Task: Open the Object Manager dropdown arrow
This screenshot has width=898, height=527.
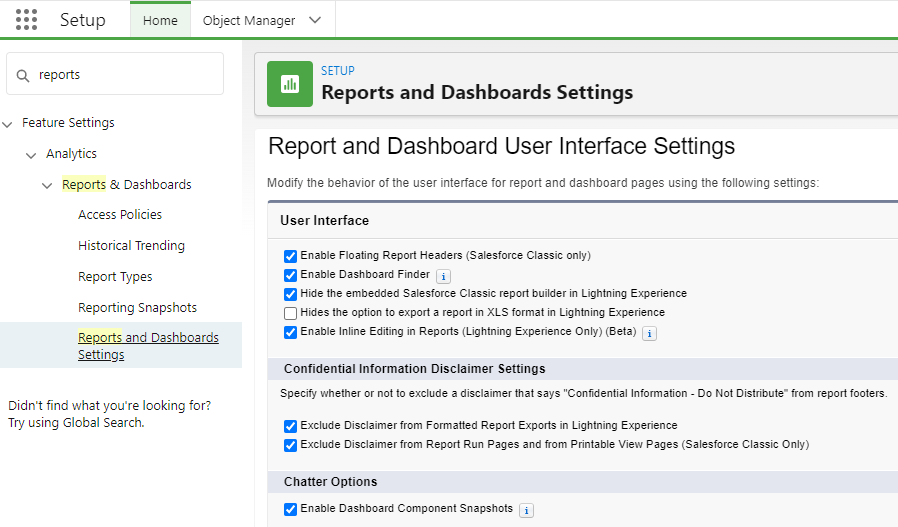Action: coord(315,20)
